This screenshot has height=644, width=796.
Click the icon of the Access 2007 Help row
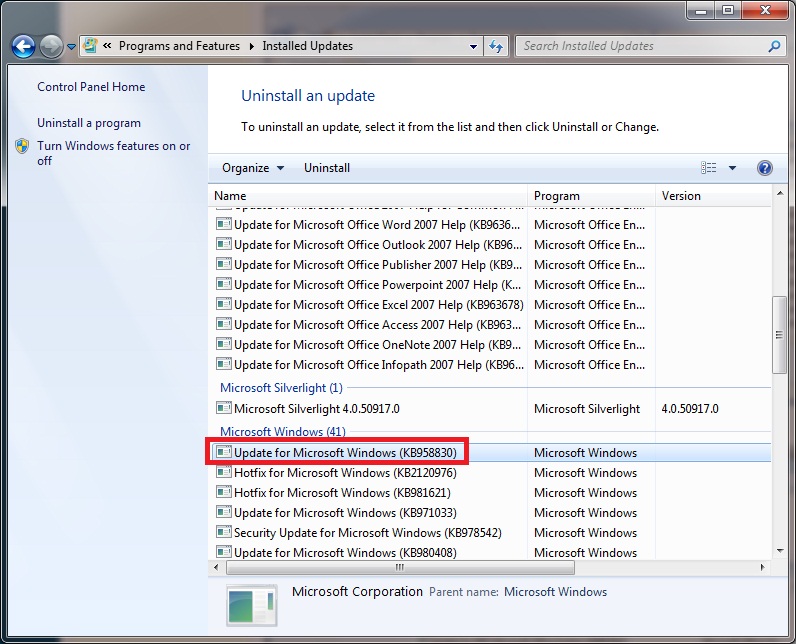point(223,324)
